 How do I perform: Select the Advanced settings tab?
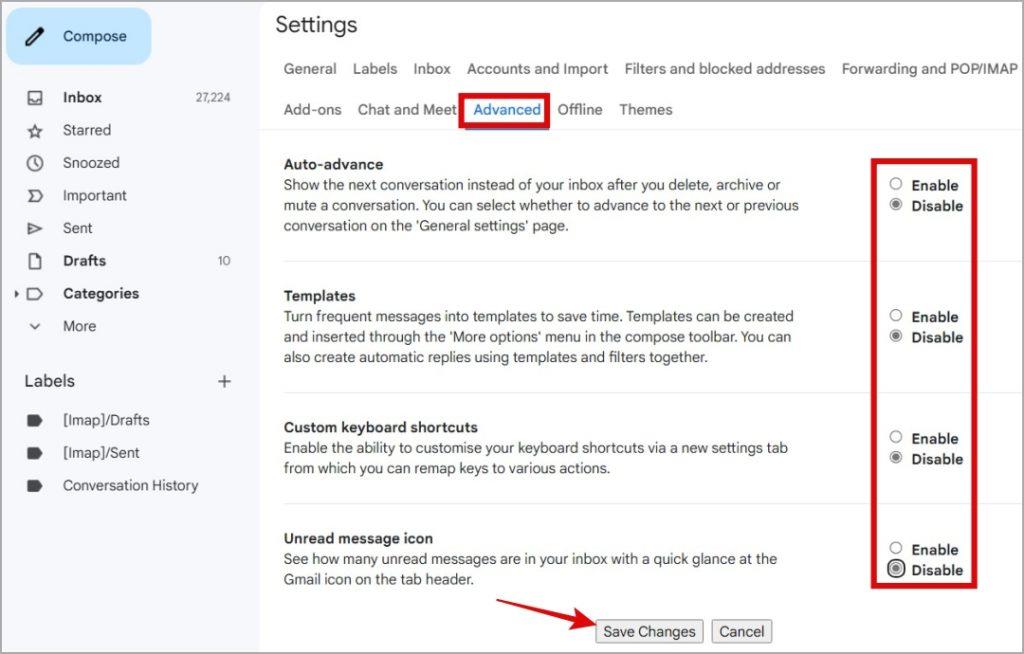(x=507, y=110)
